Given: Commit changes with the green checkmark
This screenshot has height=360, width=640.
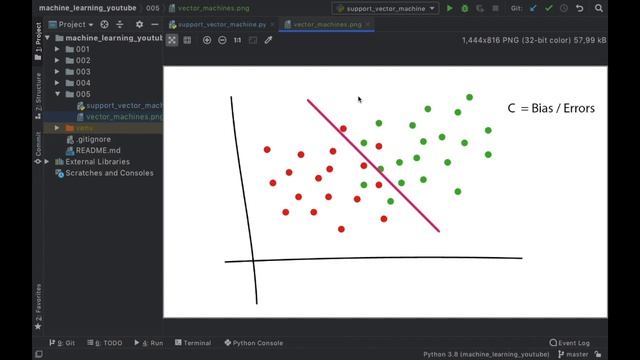Looking at the screenshot, I should 549,8.
